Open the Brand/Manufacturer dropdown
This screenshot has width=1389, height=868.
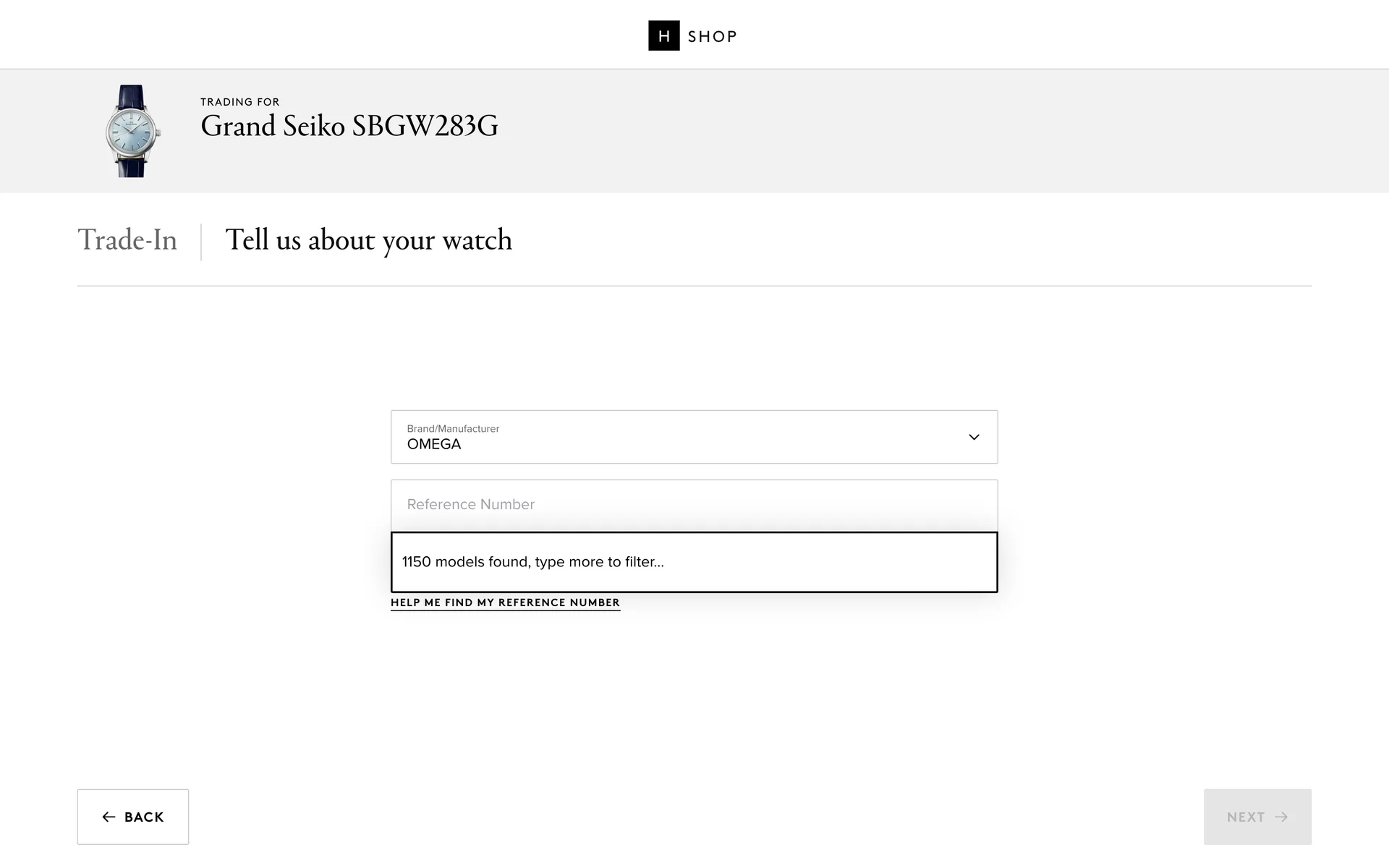pos(693,437)
